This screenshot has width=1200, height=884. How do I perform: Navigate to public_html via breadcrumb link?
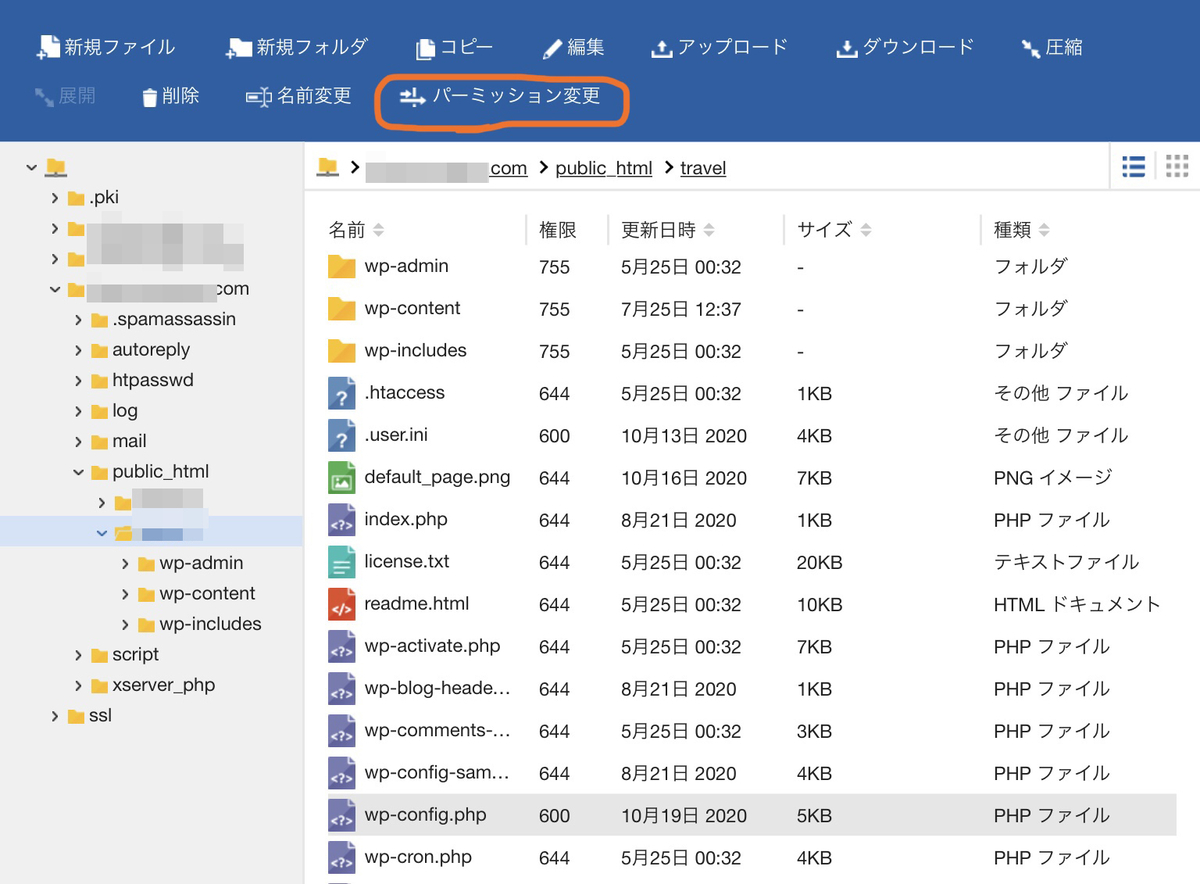point(604,168)
